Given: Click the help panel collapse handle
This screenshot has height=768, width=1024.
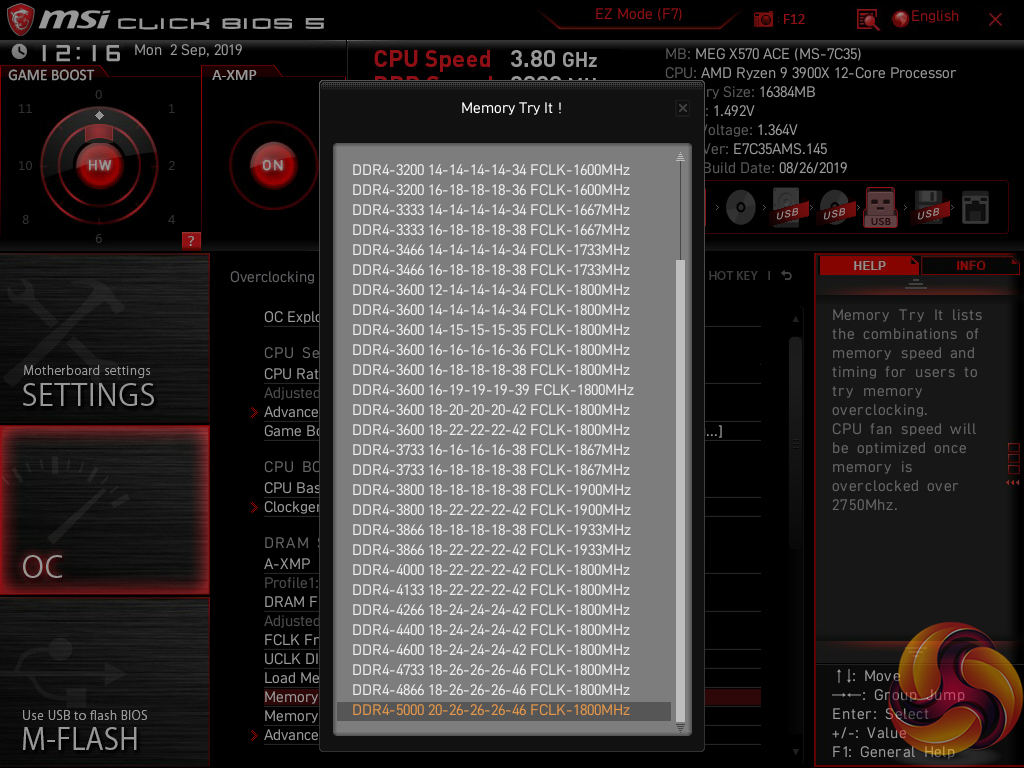Looking at the screenshot, I should point(915,283).
